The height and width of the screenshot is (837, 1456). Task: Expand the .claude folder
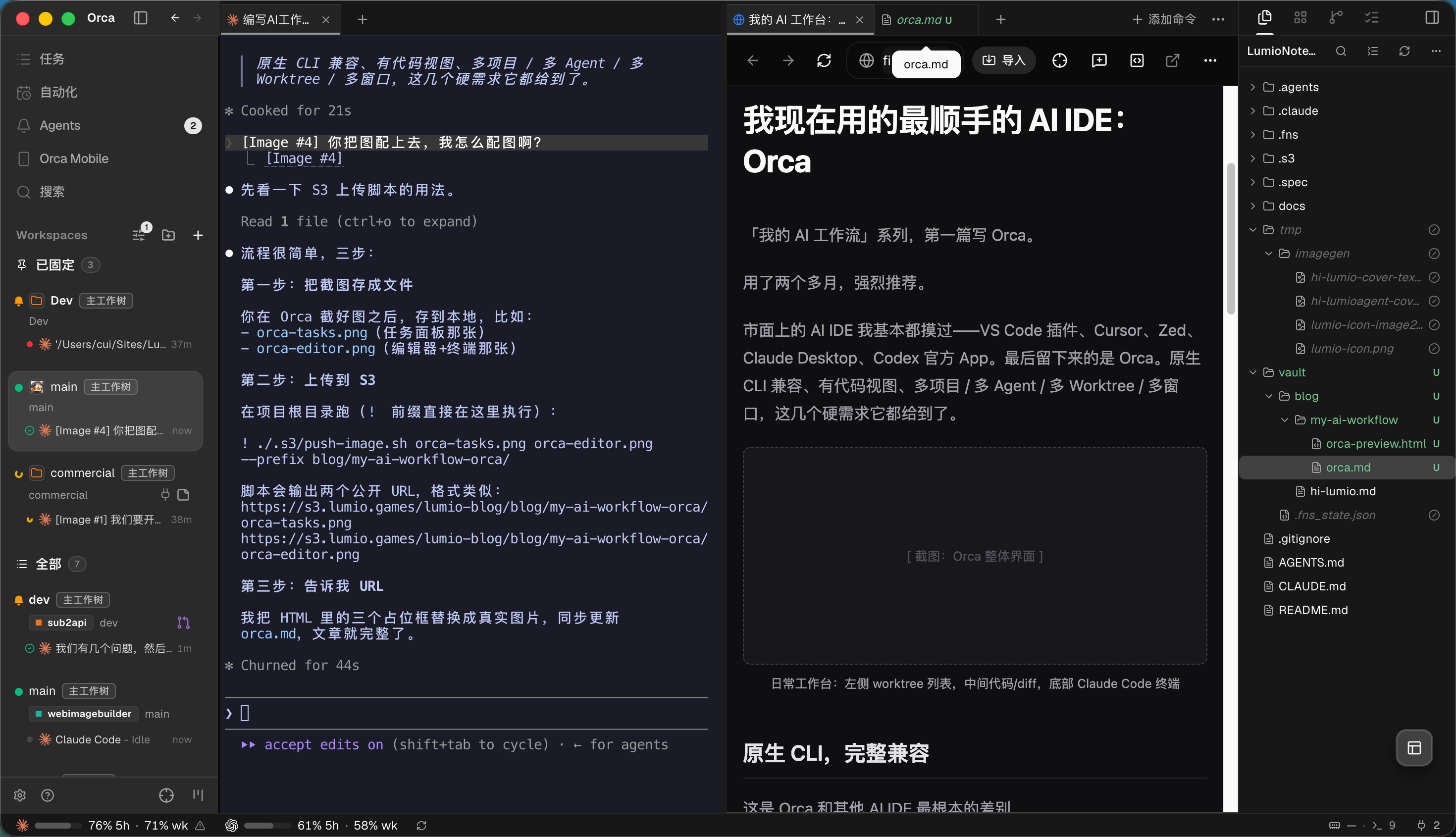(1347, 111)
